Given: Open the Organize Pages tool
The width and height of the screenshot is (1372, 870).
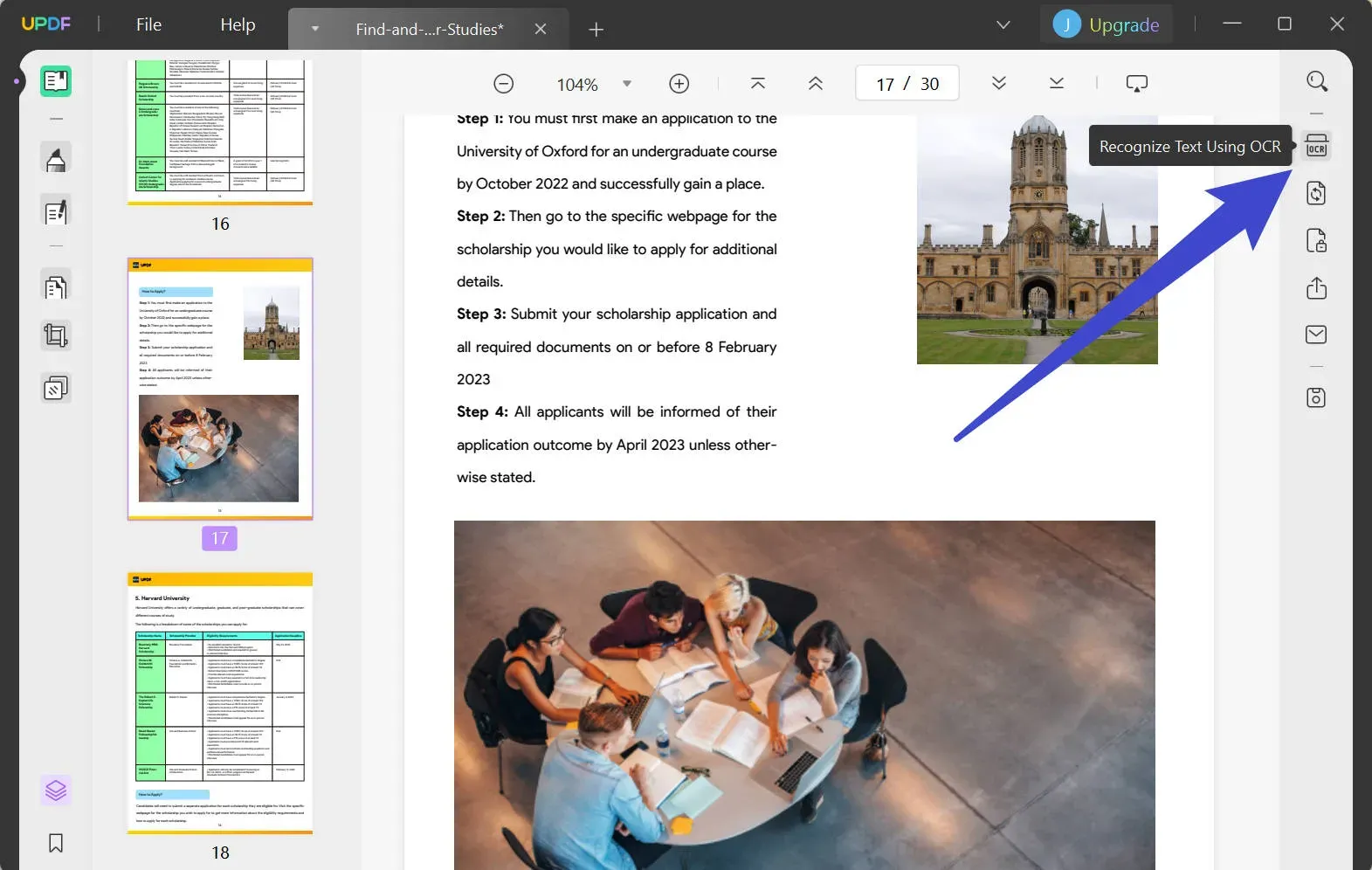Looking at the screenshot, I should [x=56, y=287].
